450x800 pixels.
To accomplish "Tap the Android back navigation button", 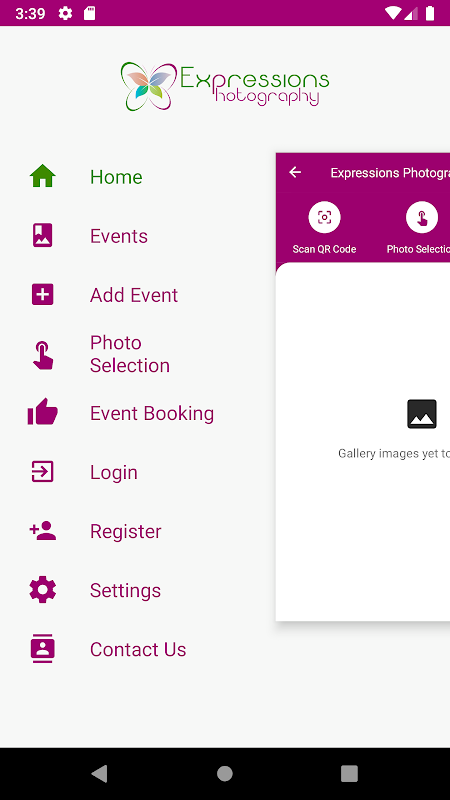I will (x=99, y=773).
